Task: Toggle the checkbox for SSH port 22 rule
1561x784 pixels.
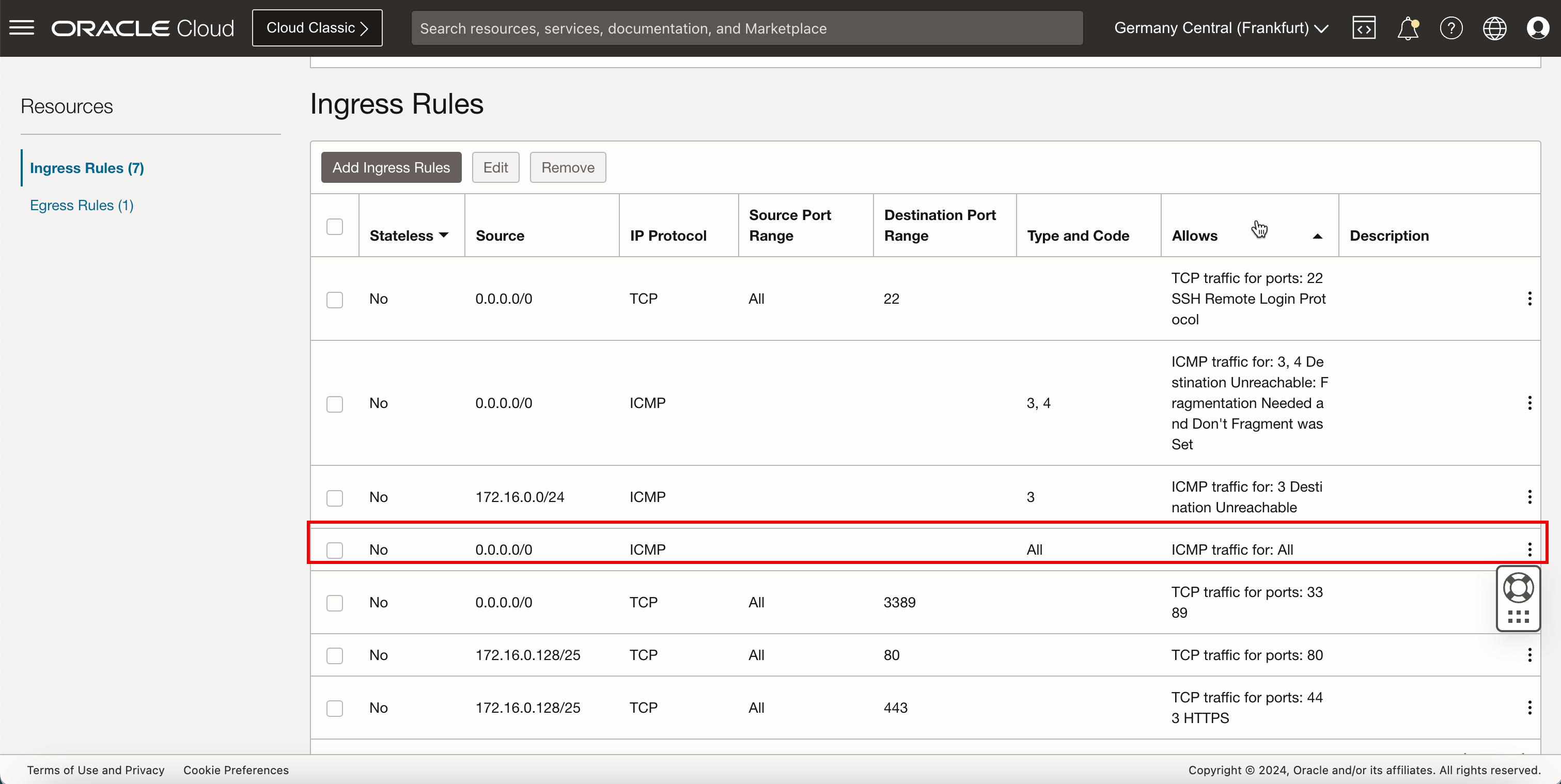Action: pyautogui.click(x=335, y=299)
